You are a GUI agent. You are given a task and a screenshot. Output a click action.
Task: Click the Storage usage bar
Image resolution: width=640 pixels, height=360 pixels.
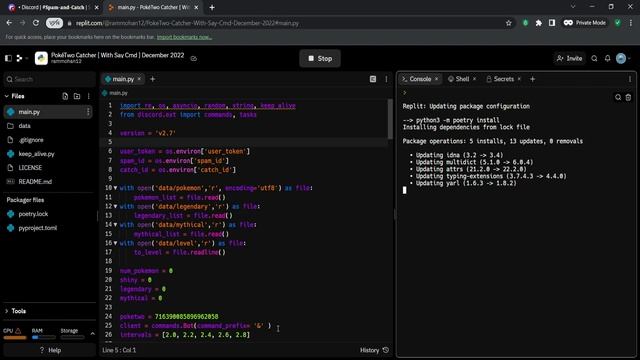[x=72, y=338]
